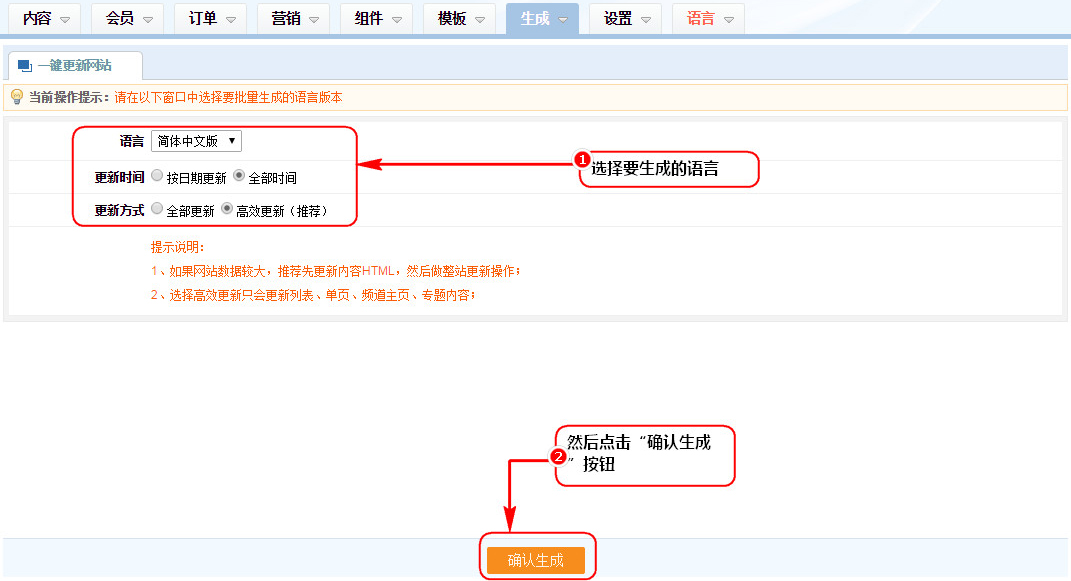Select 按日期更新 radio button
Screen dimensions: 1071x581
[x=157, y=176]
